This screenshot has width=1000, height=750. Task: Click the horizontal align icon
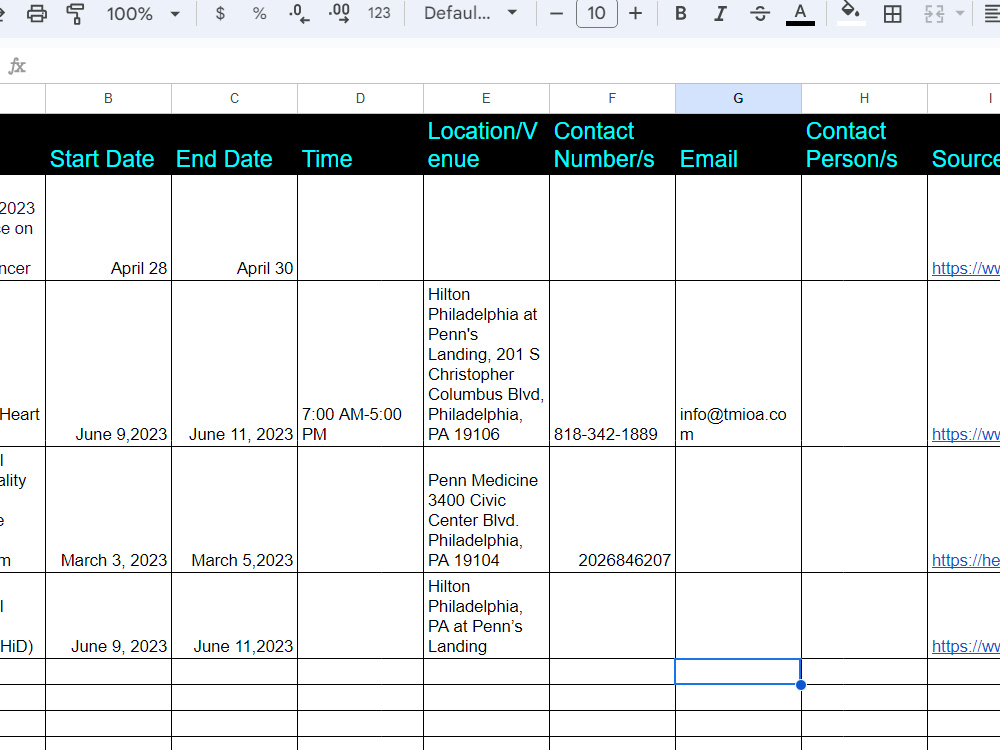[x=992, y=13]
